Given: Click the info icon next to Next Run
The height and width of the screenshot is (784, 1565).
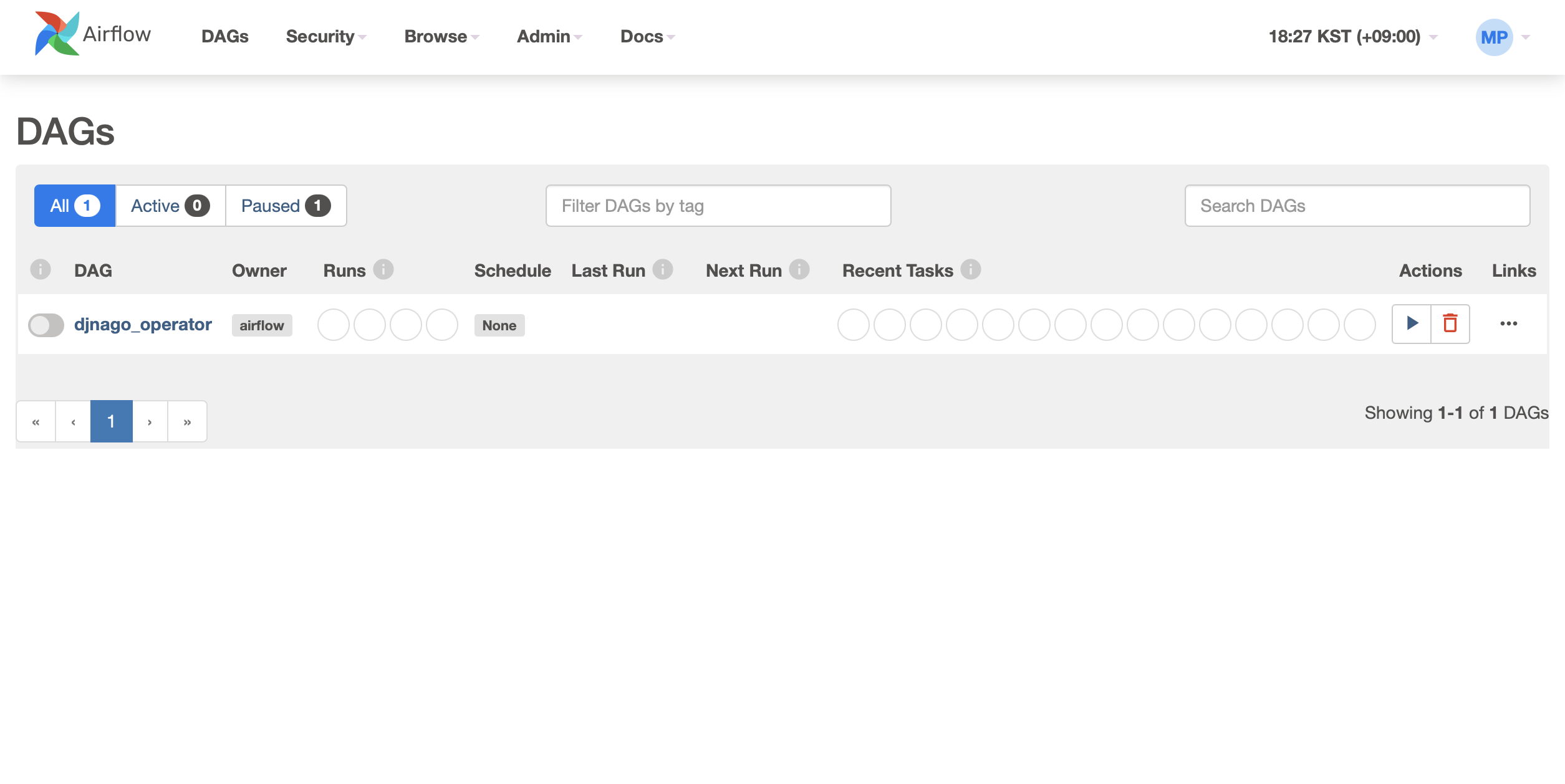Looking at the screenshot, I should coord(800,270).
